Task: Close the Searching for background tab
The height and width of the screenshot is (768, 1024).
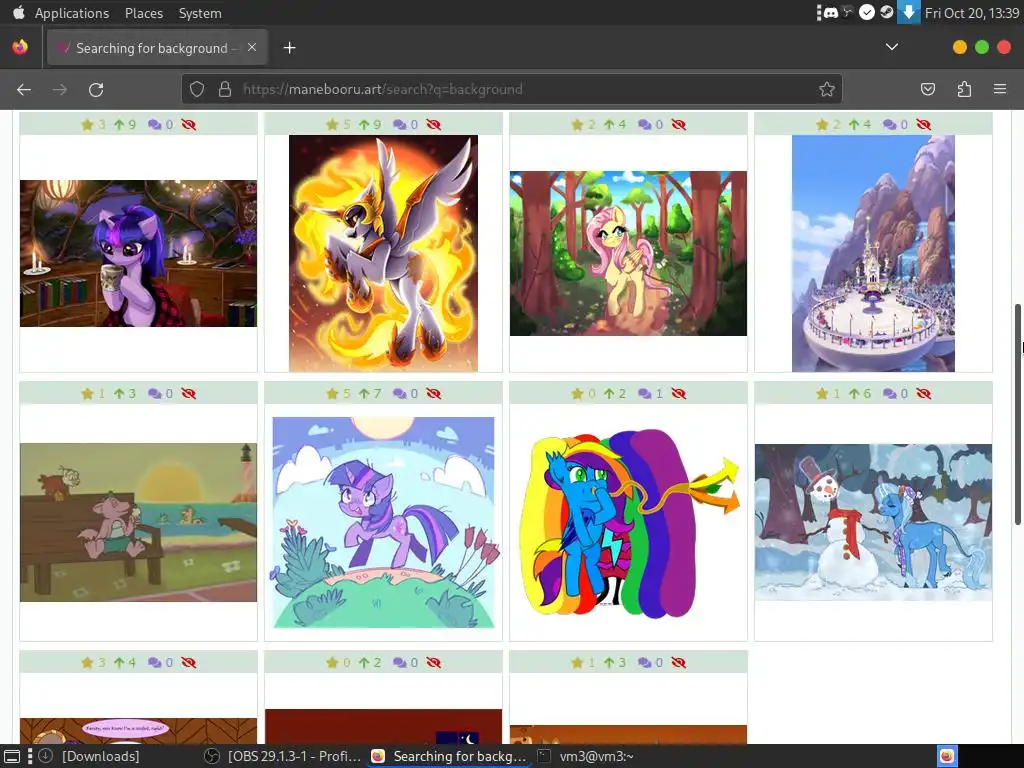Action: [252, 48]
